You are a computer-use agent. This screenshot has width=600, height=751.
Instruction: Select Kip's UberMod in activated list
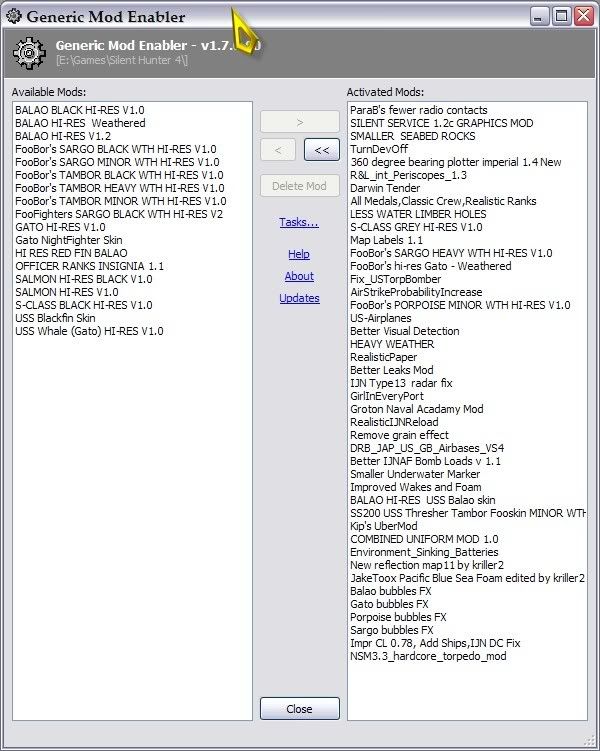(386, 526)
